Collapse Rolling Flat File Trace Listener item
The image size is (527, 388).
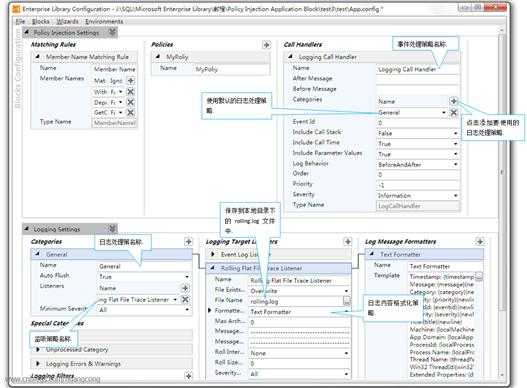[x=212, y=268]
